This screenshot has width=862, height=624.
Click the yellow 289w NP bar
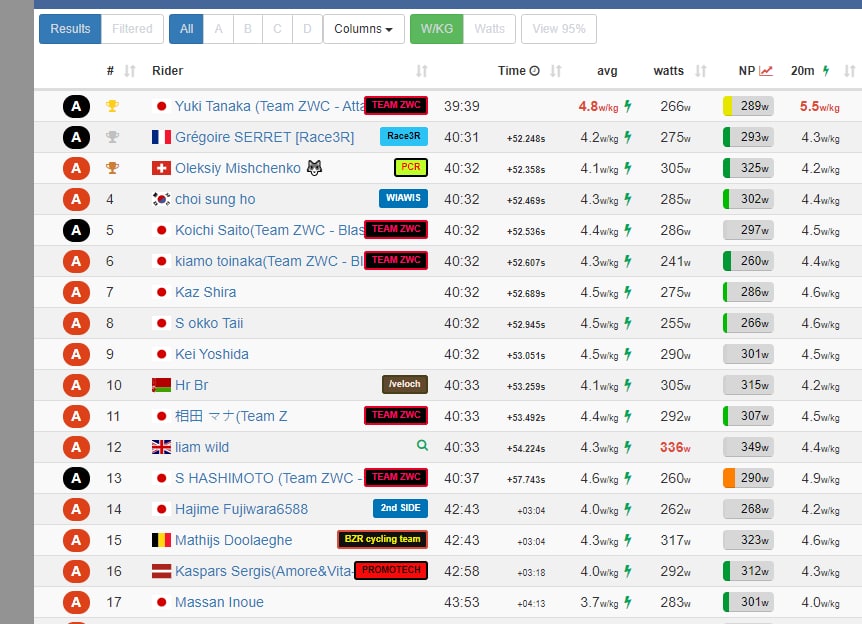748,106
